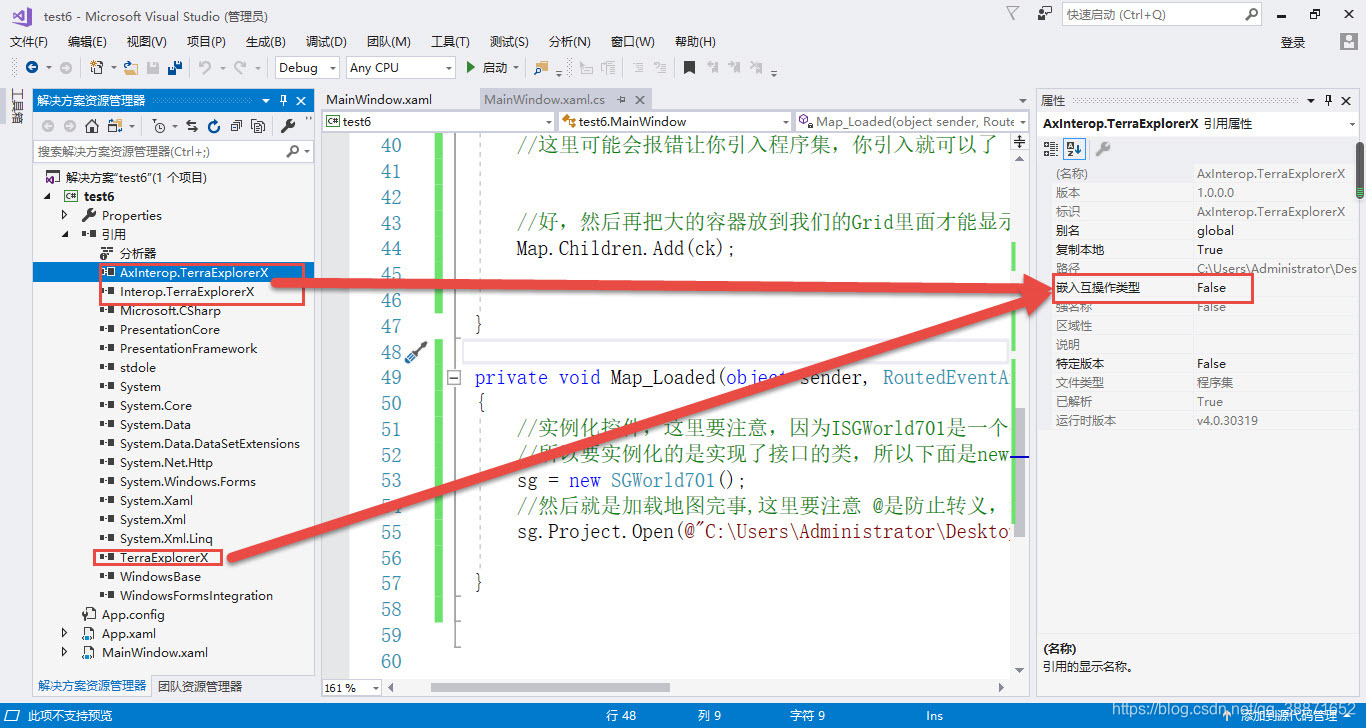Screen dimensions: 1366x728
Task: Click the 嵌入互操作类型 False value
Action: coord(1211,288)
